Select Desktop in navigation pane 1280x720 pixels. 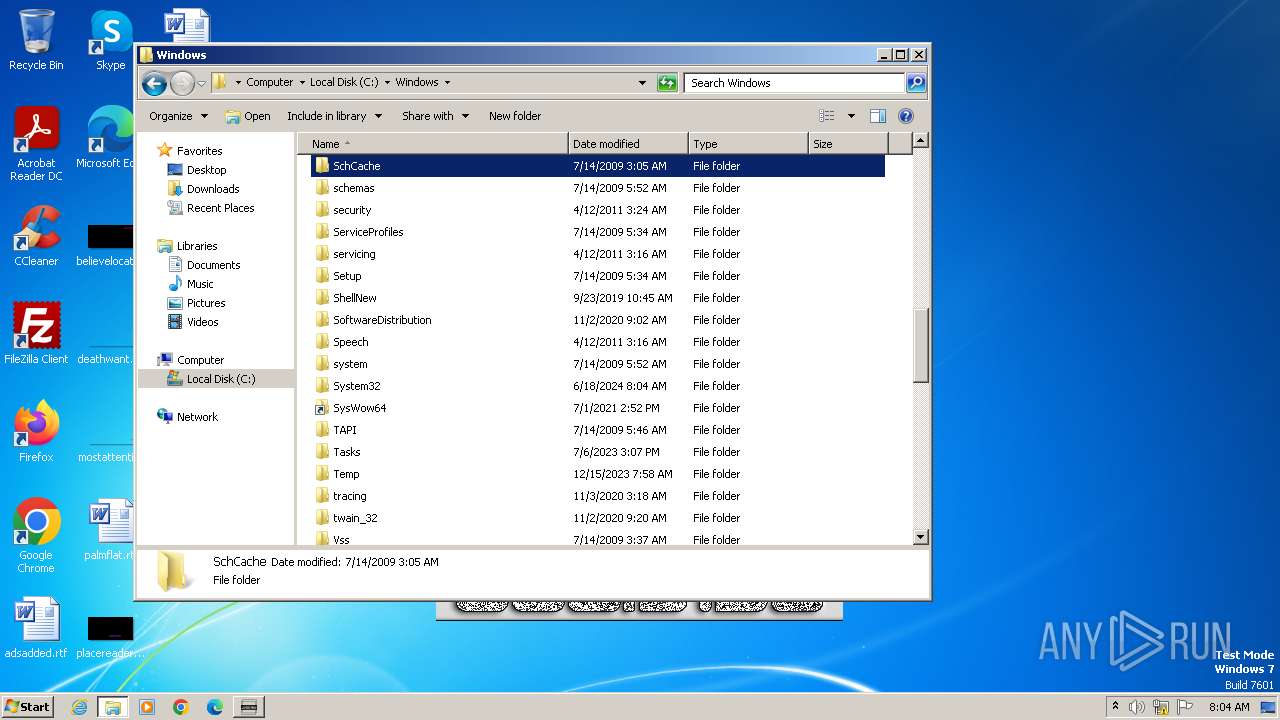(x=206, y=170)
